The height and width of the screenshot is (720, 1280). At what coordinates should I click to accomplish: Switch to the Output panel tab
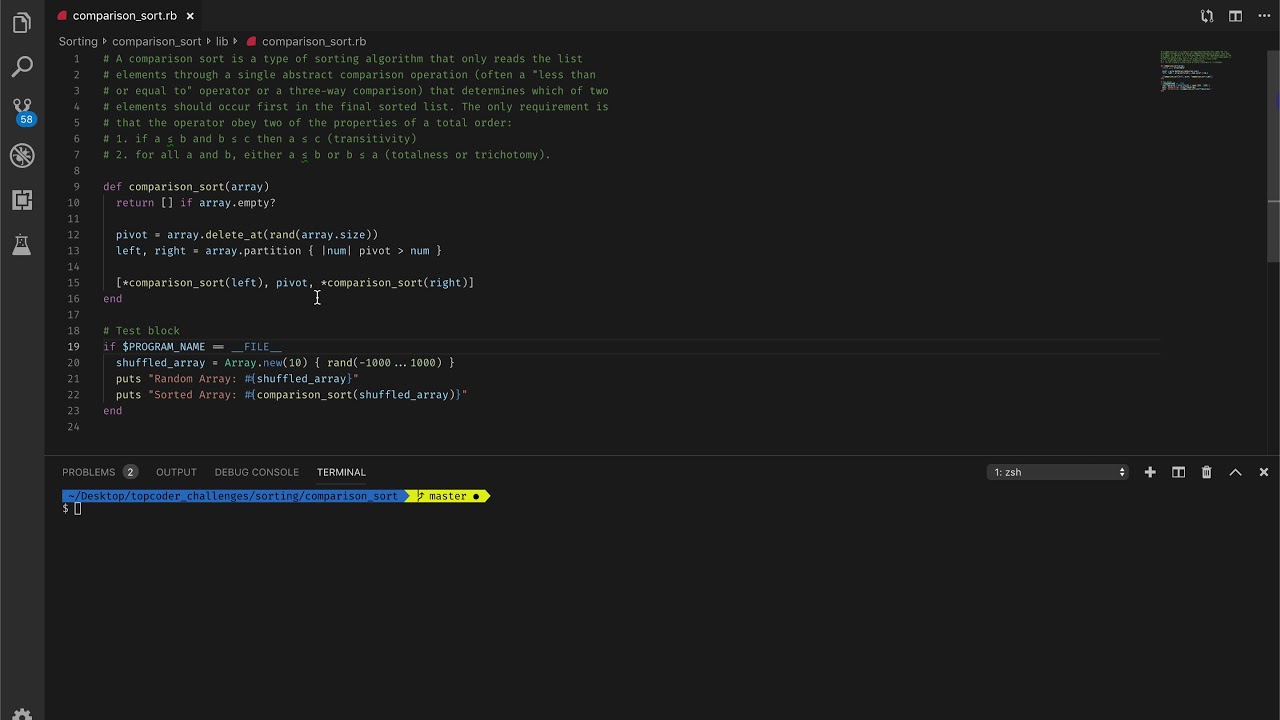click(176, 472)
